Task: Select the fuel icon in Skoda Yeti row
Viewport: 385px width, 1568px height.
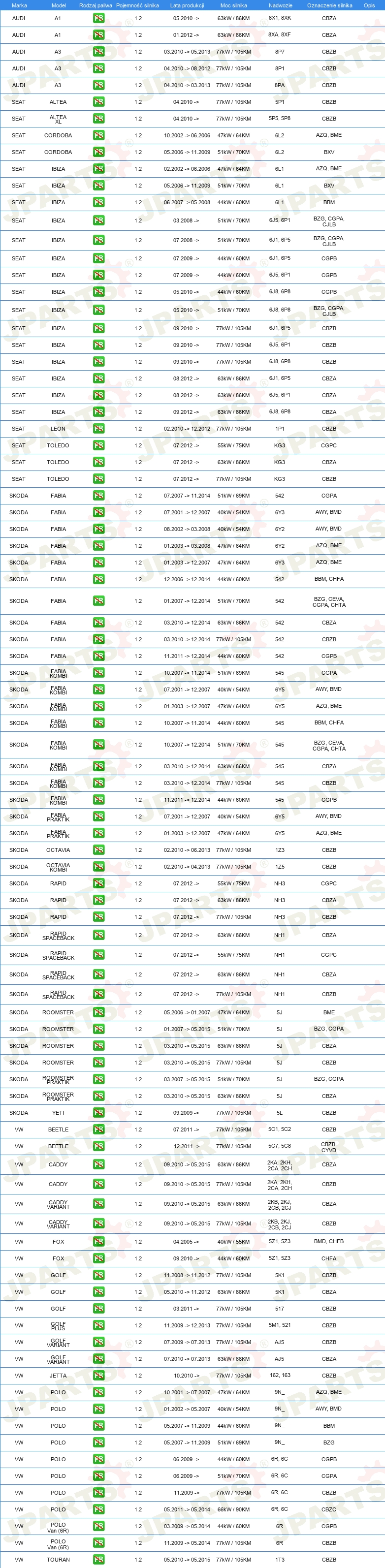Action: (98, 1113)
